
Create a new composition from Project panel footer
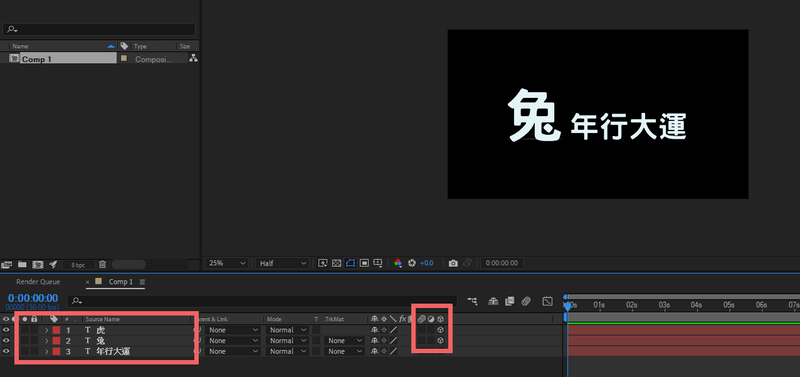38,264
